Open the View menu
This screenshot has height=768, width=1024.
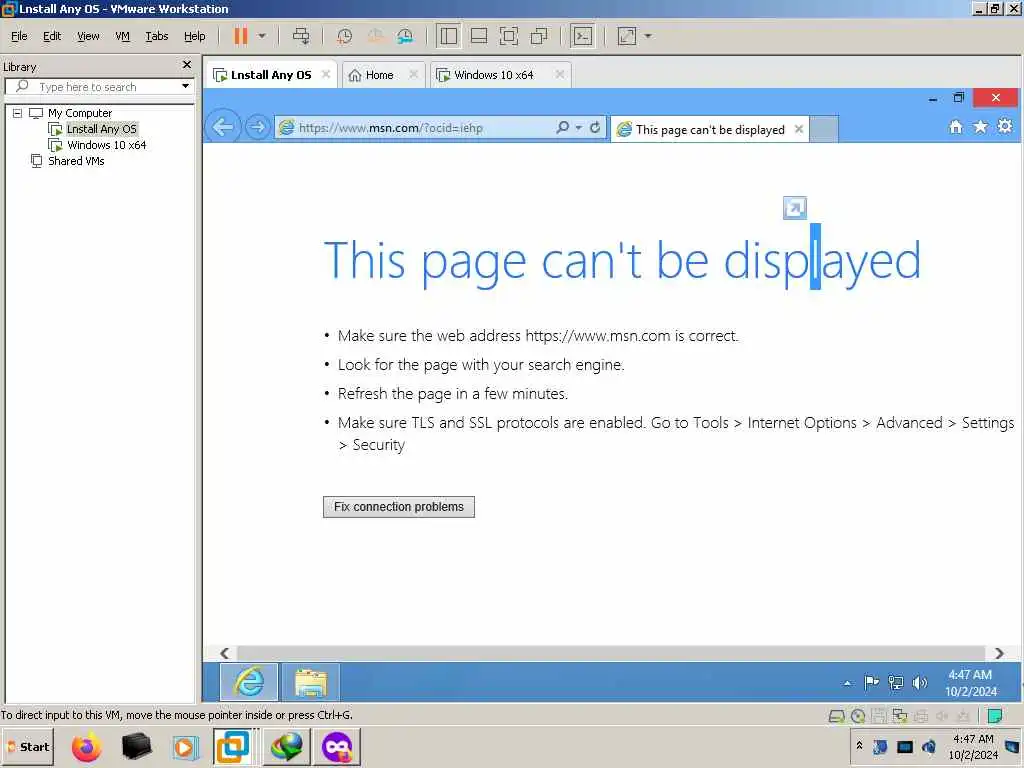(x=88, y=36)
